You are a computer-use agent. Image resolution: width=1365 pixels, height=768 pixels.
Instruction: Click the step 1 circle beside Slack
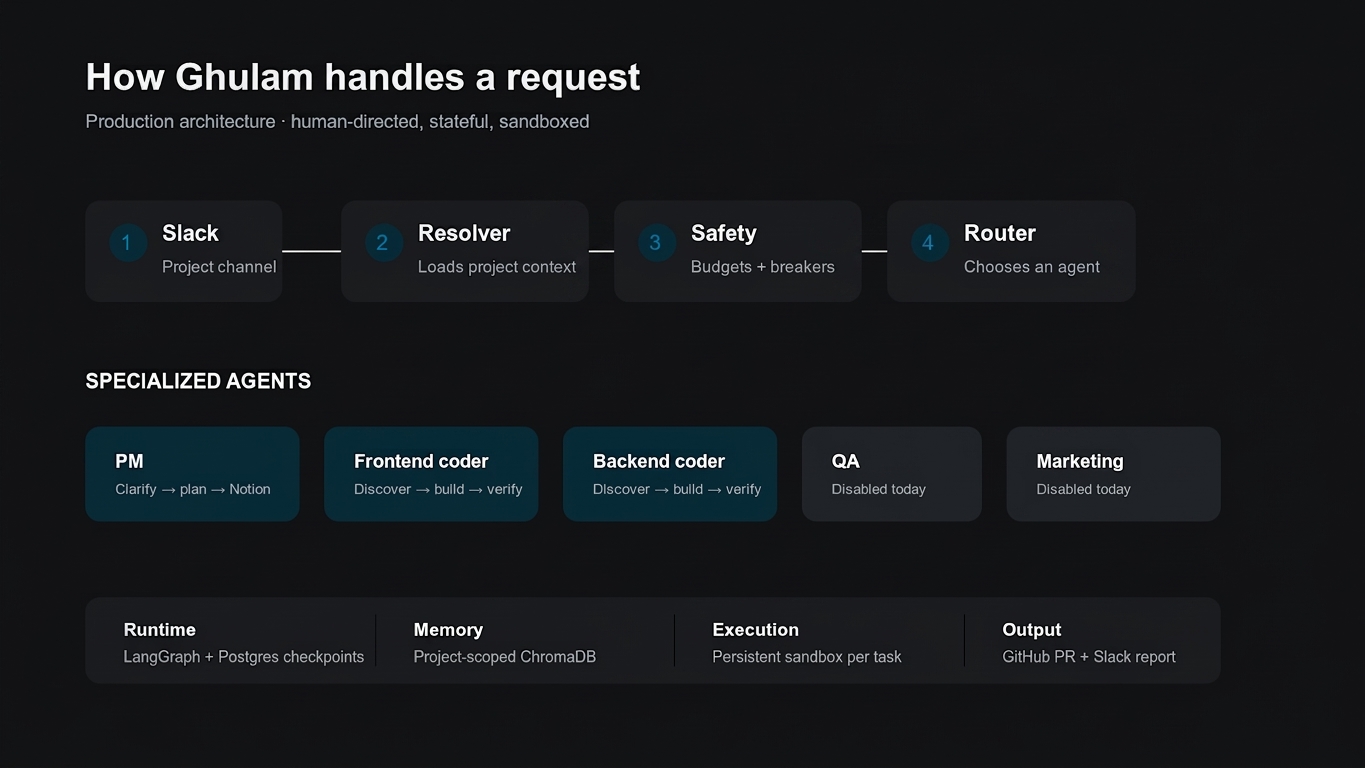tap(127, 243)
